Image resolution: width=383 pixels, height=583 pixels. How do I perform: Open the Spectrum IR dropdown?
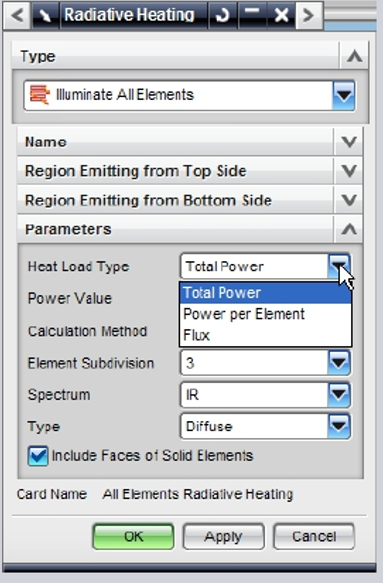pyautogui.click(x=339, y=394)
